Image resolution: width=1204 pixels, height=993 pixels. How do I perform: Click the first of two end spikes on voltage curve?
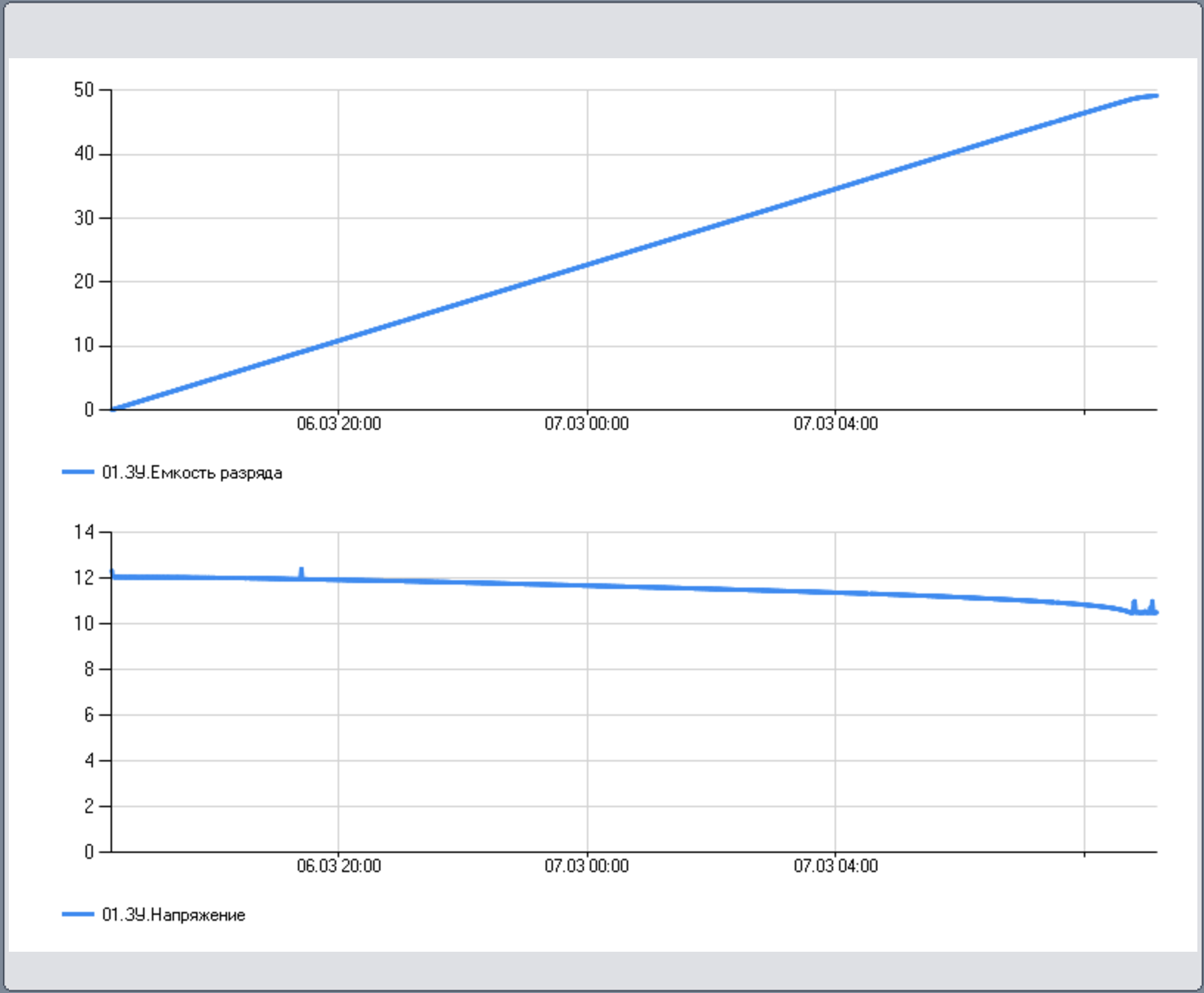click(x=1134, y=604)
